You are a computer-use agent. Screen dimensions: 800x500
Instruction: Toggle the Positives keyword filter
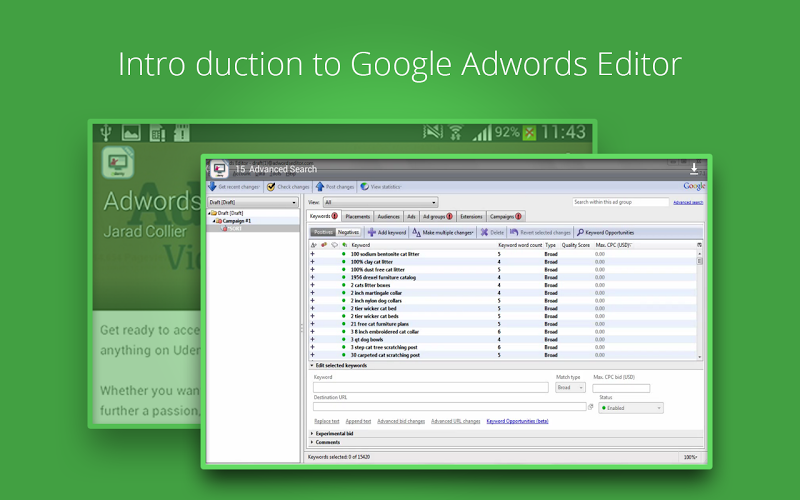323,232
